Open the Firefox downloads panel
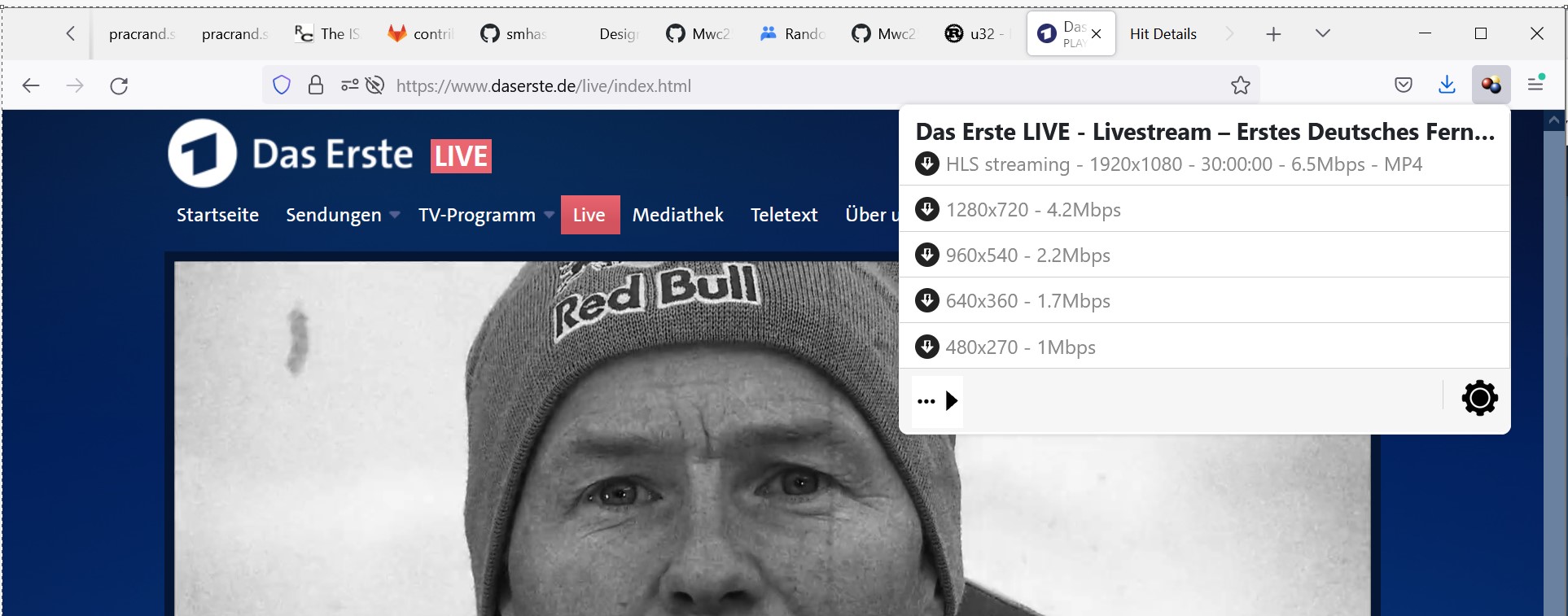The width and height of the screenshot is (1568, 616). tap(1447, 85)
